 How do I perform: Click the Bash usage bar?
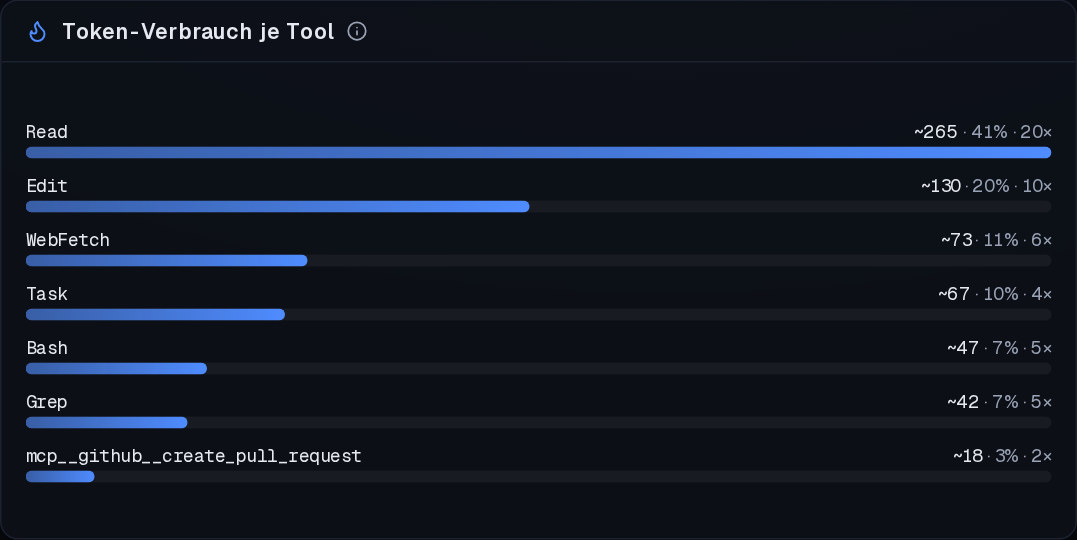point(538,369)
